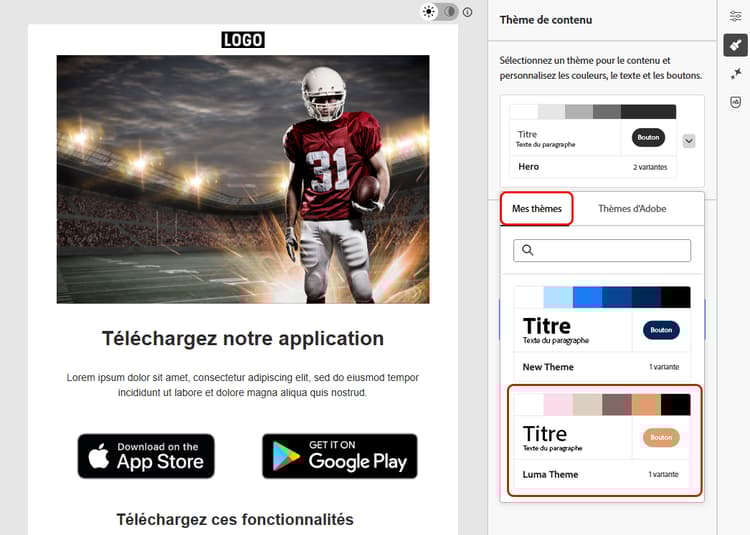
Task: Click the search magnifier icon in themes field
Action: pyautogui.click(x=528, y=250)
